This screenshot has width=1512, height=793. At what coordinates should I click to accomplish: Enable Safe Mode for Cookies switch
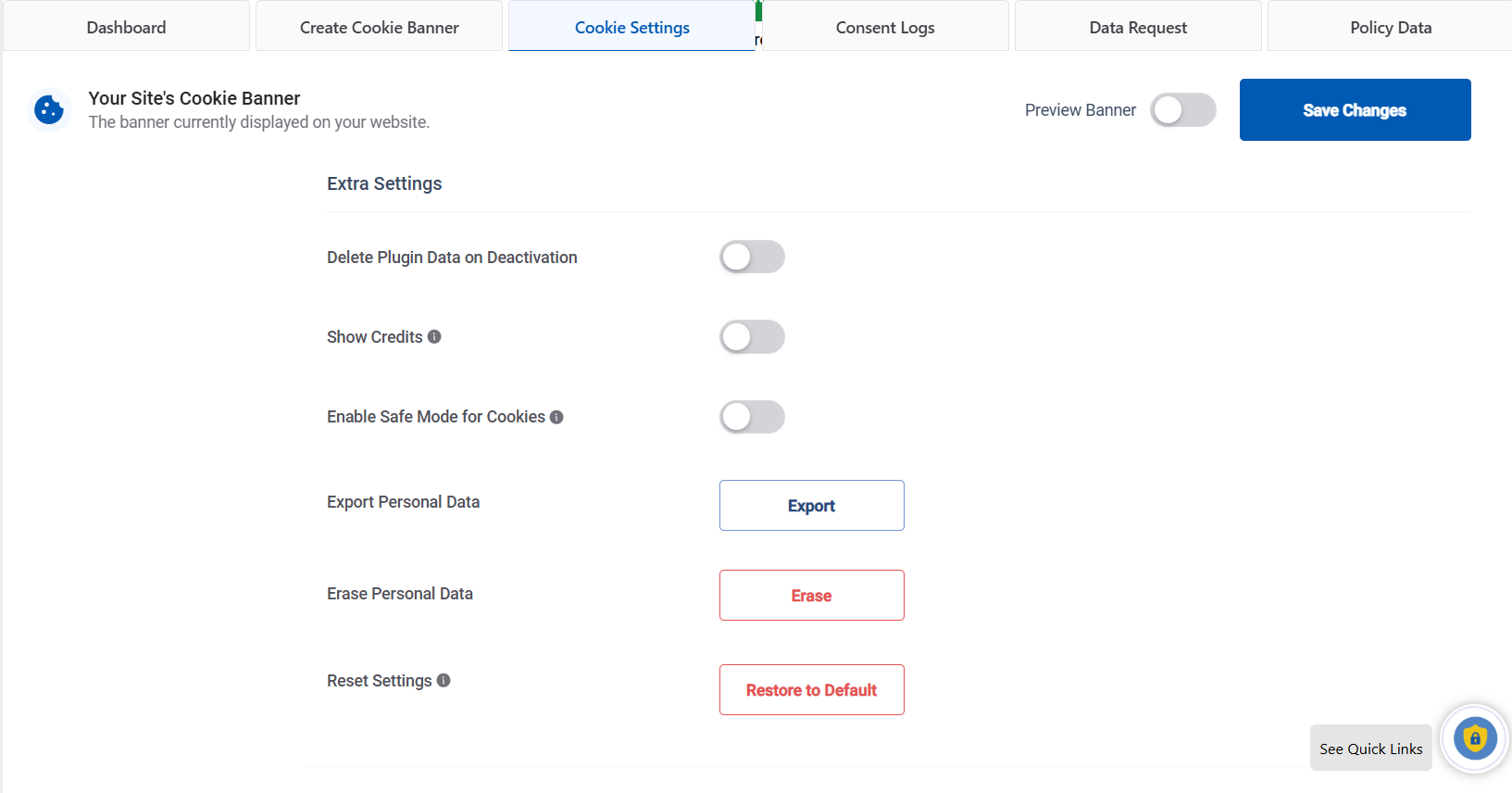pos(752,417)
